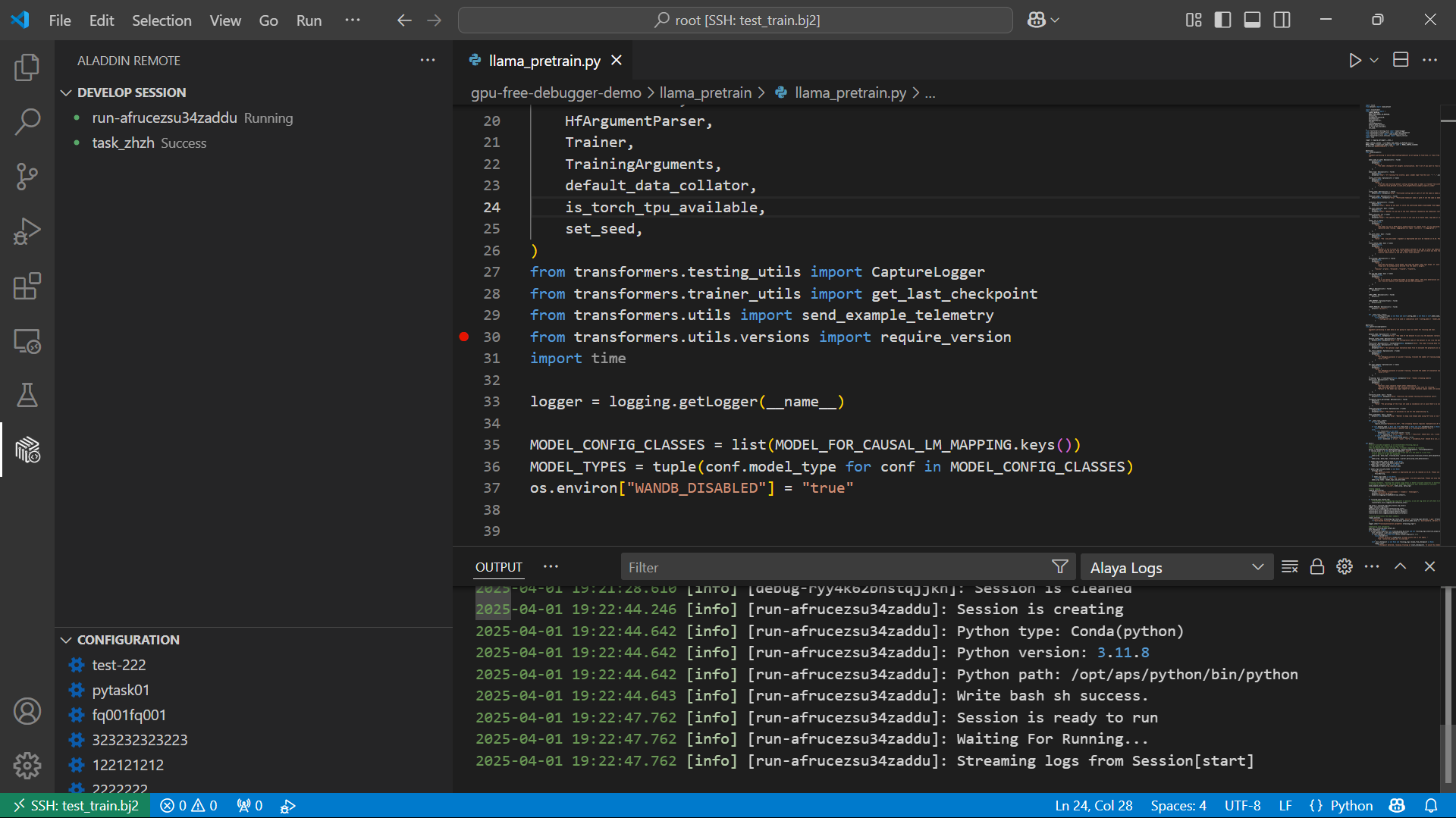Open Remote Explorer in activity bar

coord(27,341)
